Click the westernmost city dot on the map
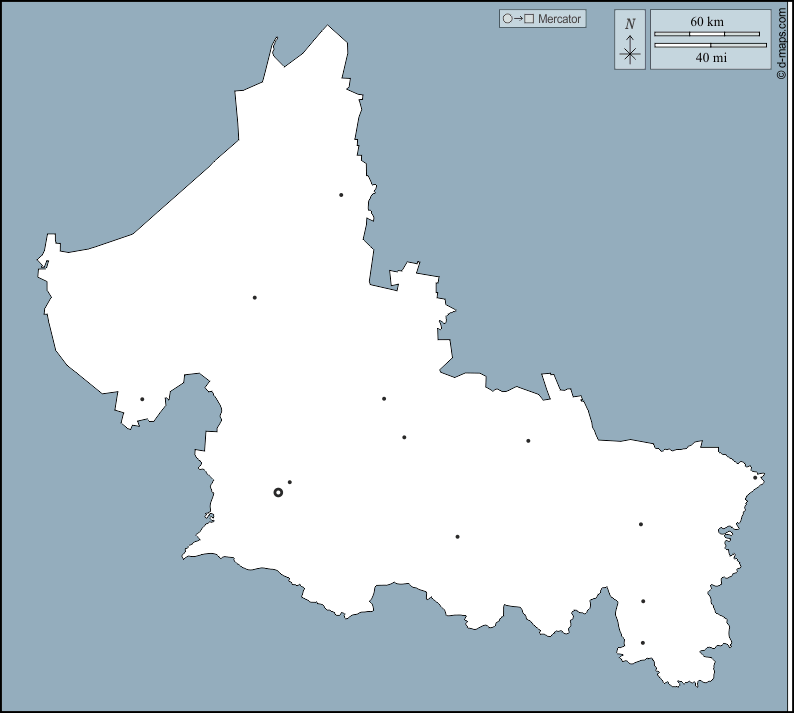 pos(142,399)
